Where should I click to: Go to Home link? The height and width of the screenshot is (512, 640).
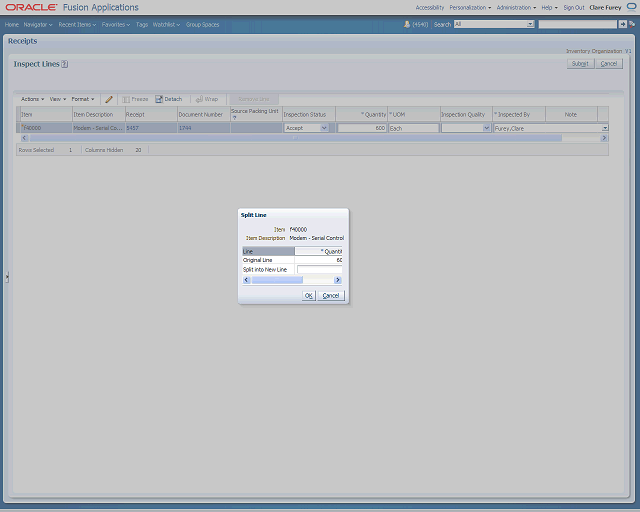[x=11, y=24]
